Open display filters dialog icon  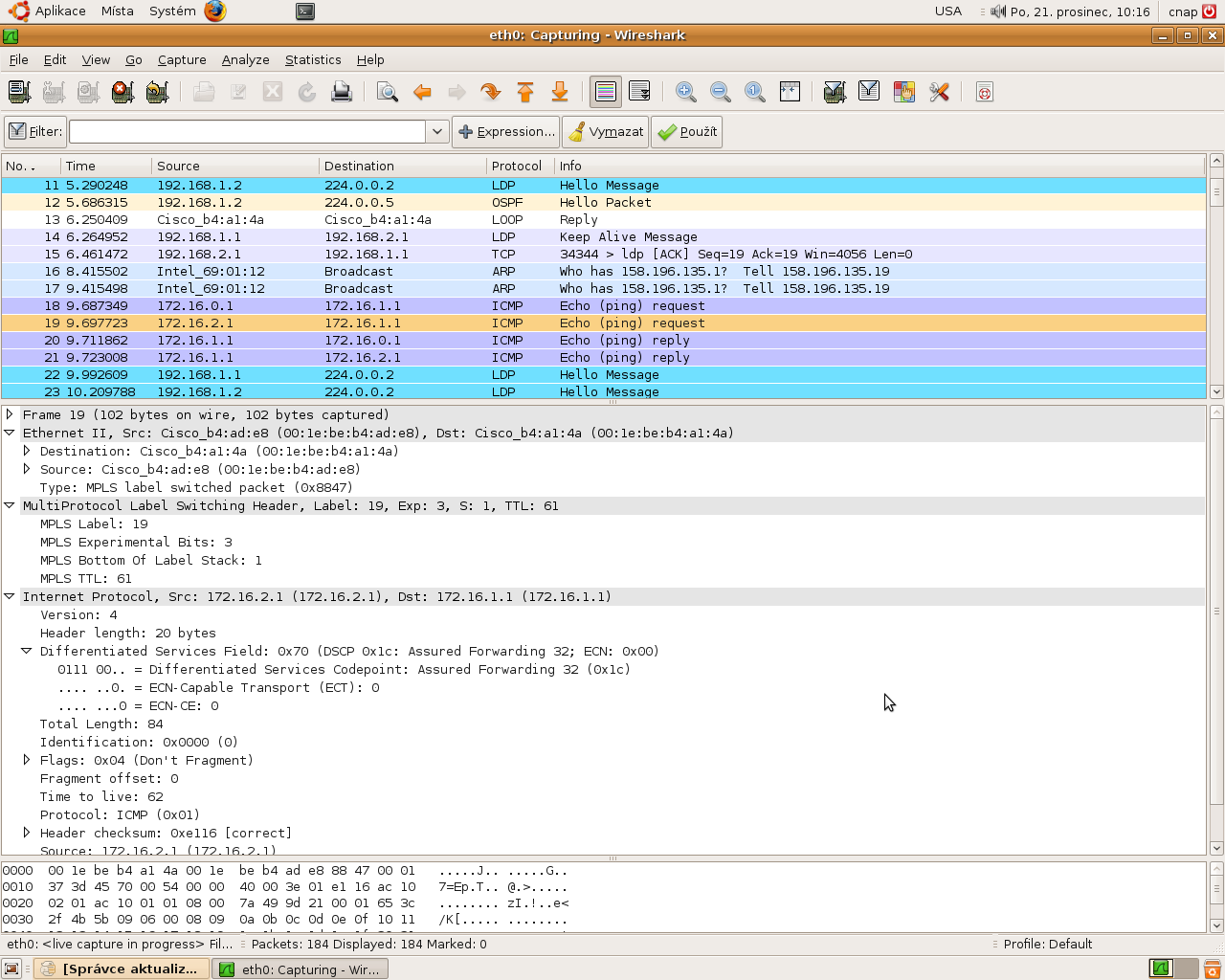coord(869,92)
